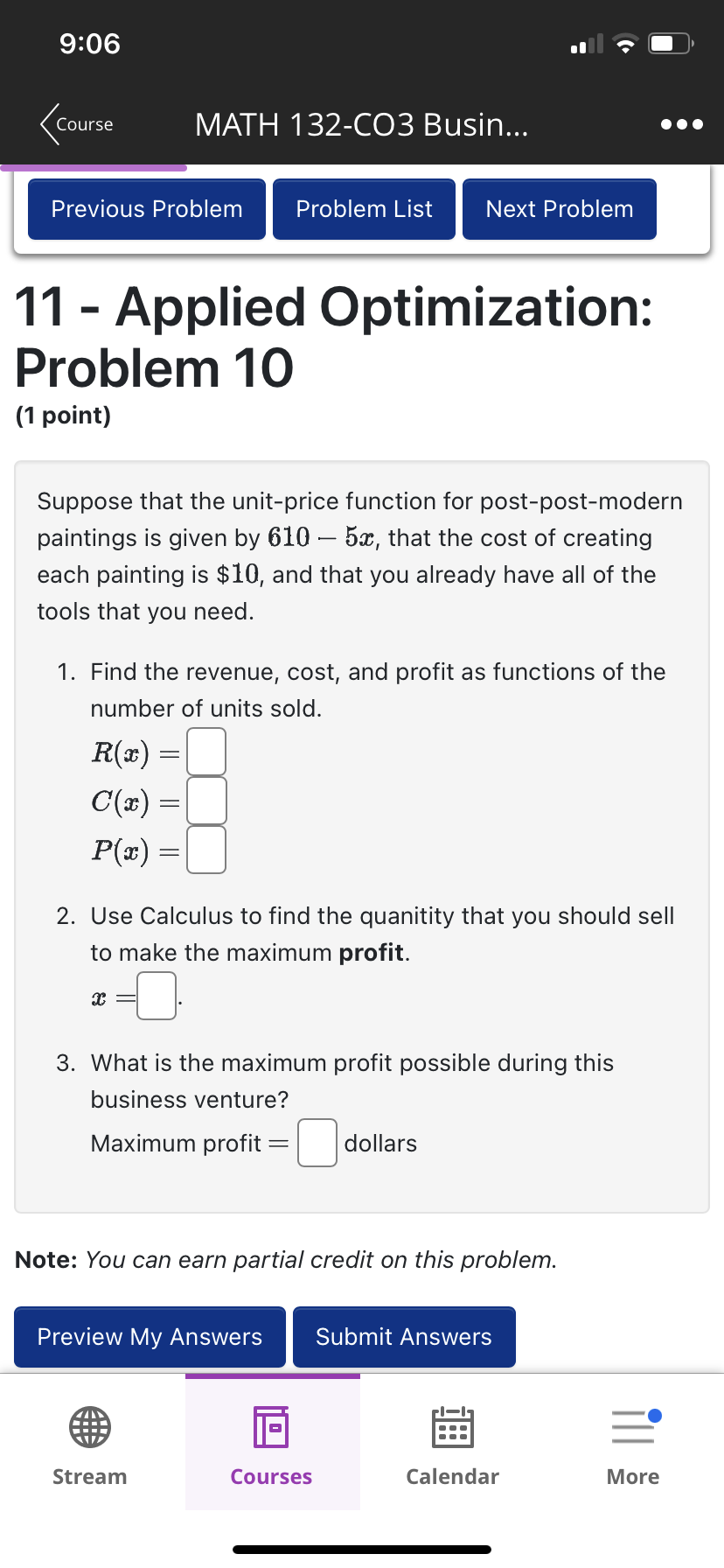Image resolution: width=724 pixels, height=1568 pixels.
Task: Advance to the Next Problem
Action: [559, 208]
